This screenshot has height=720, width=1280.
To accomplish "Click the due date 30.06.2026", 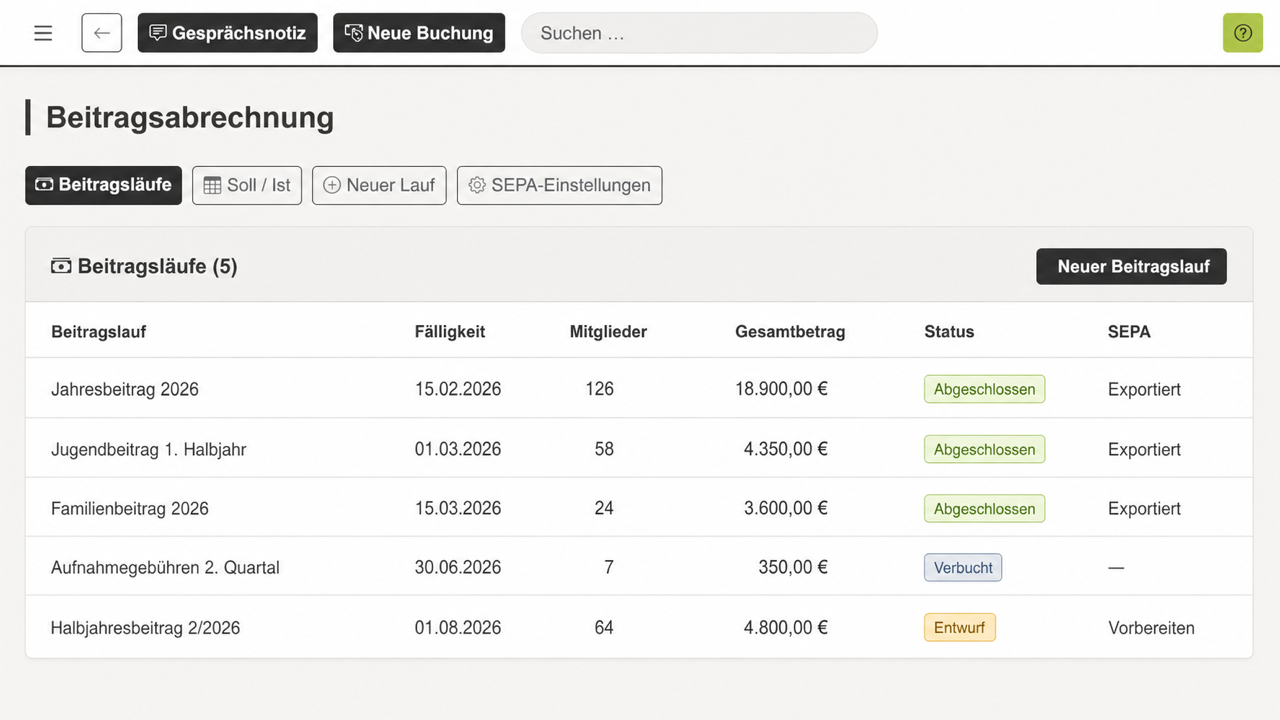I will (458, 567).
